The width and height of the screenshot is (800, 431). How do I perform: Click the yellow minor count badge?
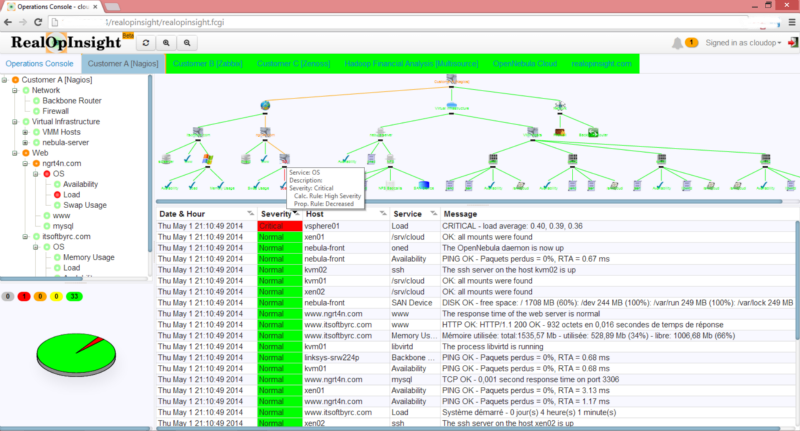(x=57, y=296)
